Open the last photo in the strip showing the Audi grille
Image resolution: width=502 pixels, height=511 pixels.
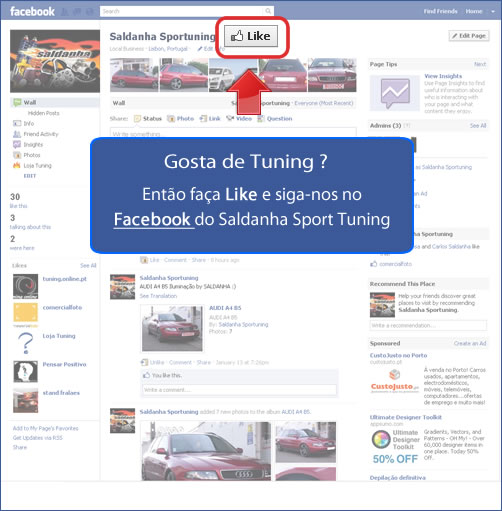click(332, 75)
